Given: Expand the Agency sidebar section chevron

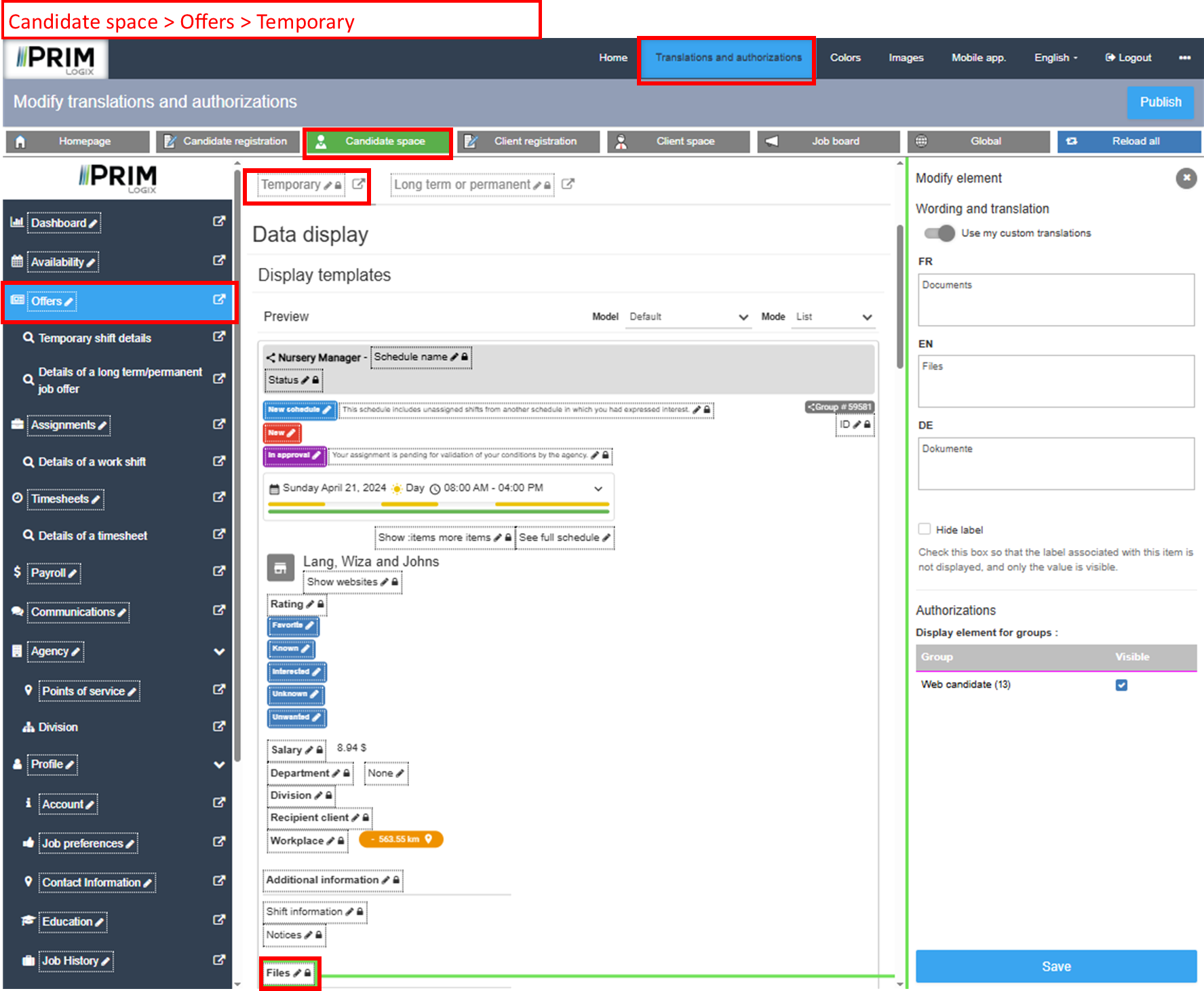Looking at the screenshot, I should [219, 651].
